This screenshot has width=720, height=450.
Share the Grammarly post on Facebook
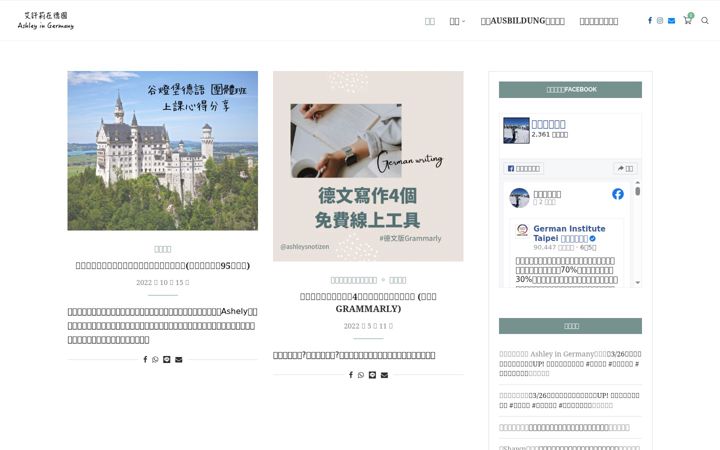tap(351, 375)
